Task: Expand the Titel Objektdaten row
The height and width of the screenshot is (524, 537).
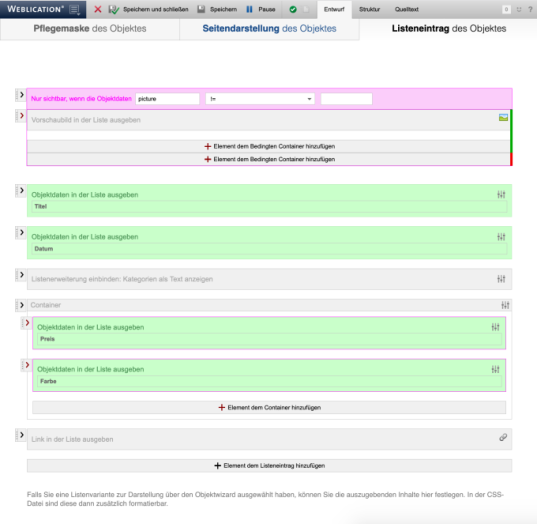Action: tap(21, 190)
